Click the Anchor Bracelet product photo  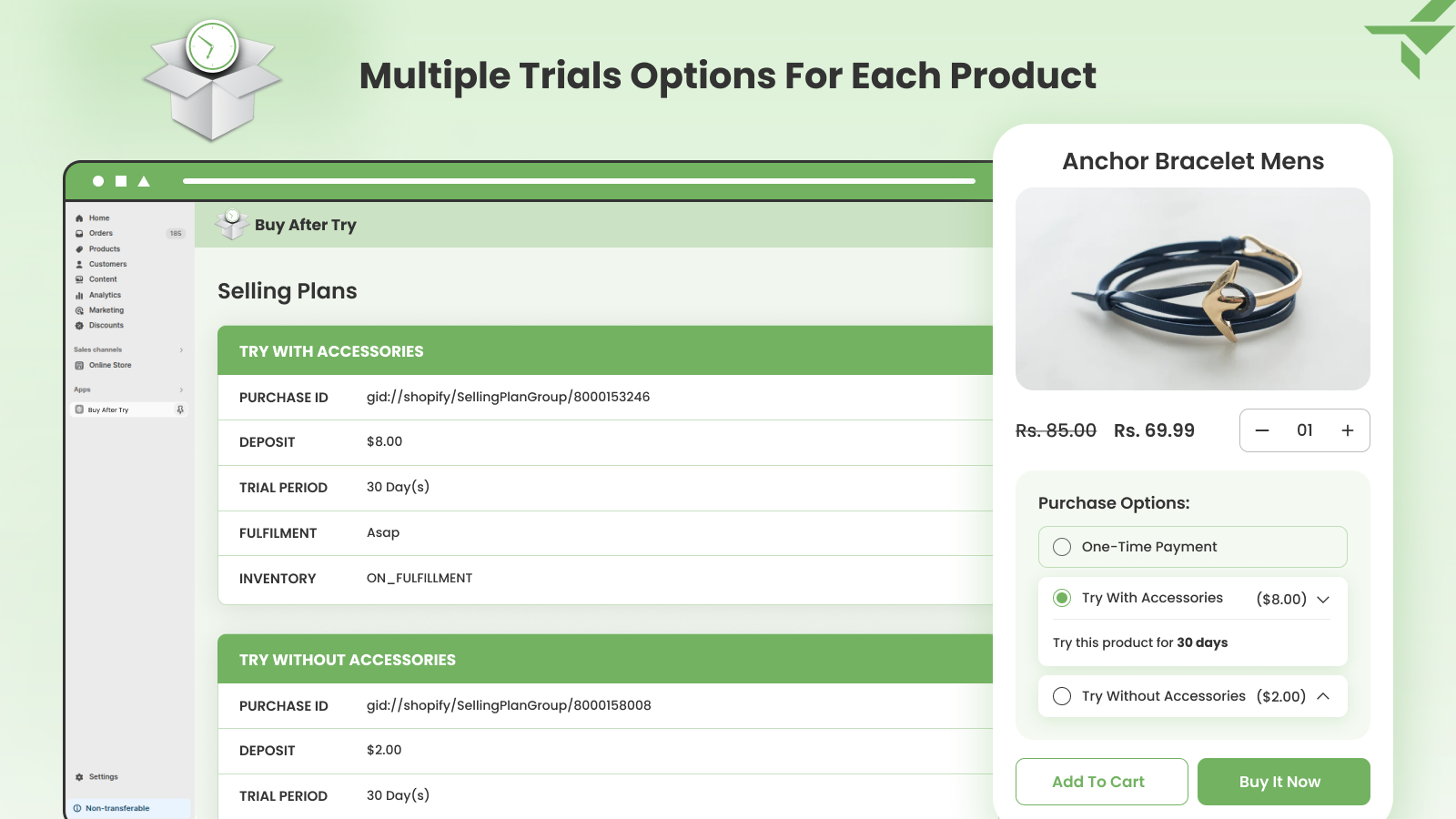click(x=1193, y=289)
